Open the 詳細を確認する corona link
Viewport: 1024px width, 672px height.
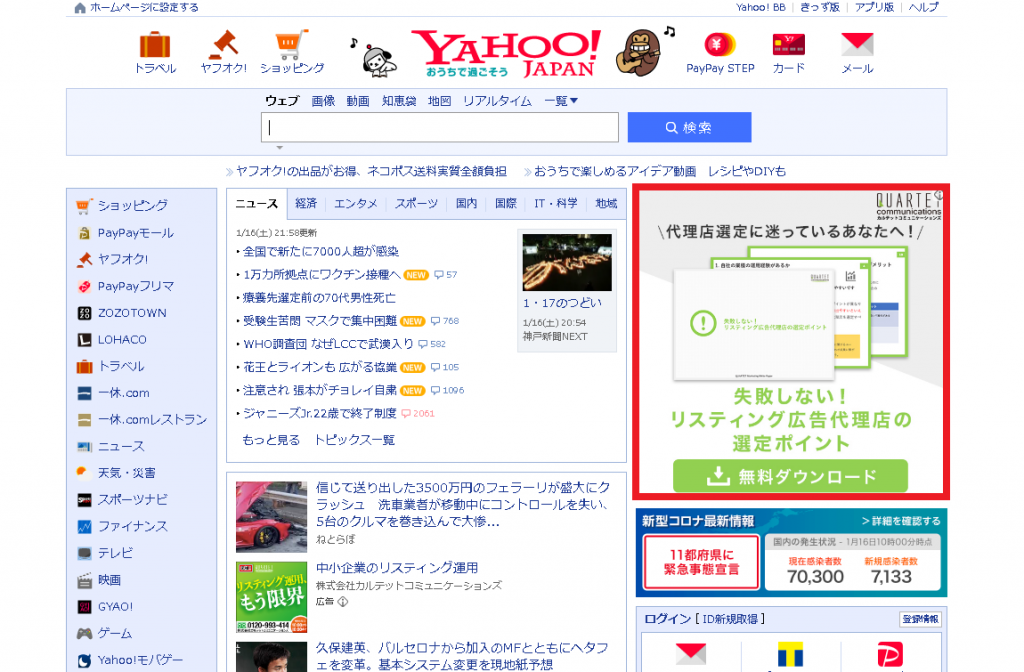[x=901, y=521]
